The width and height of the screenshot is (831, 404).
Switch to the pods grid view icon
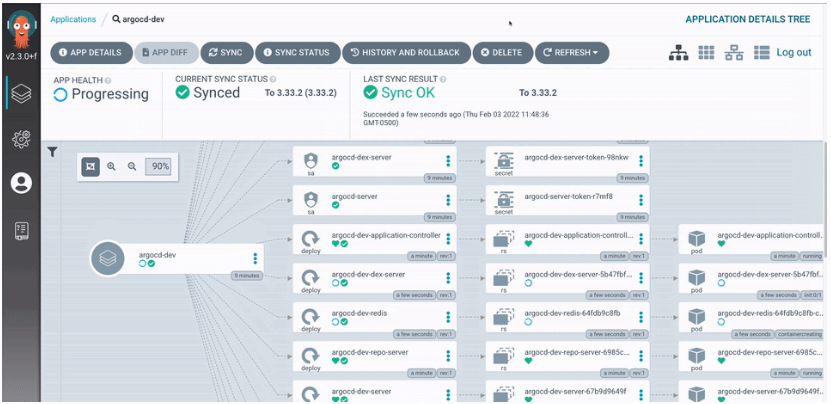tap(706, 52)
